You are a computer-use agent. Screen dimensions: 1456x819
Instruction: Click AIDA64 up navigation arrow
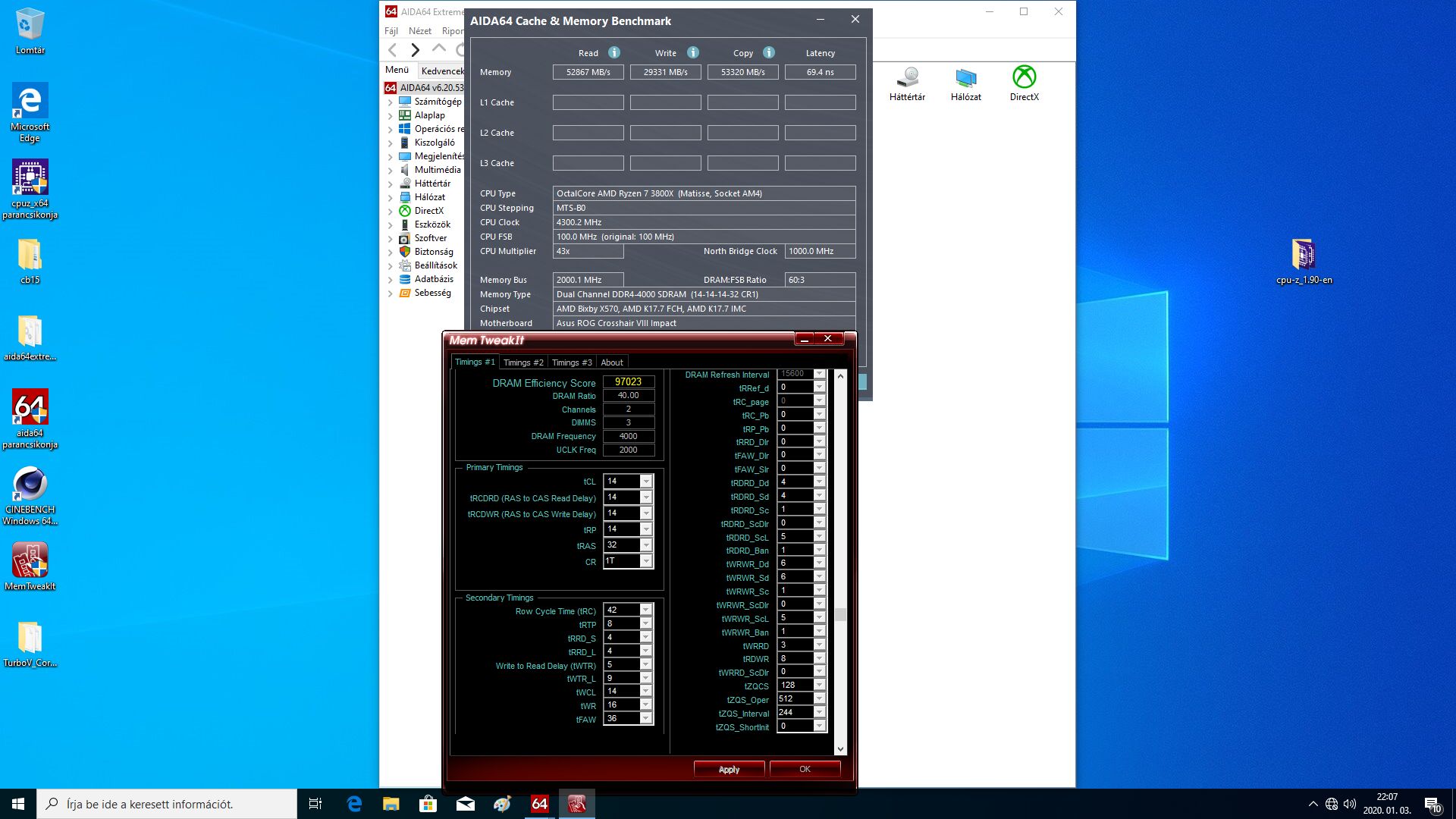(x=438, y=49)
